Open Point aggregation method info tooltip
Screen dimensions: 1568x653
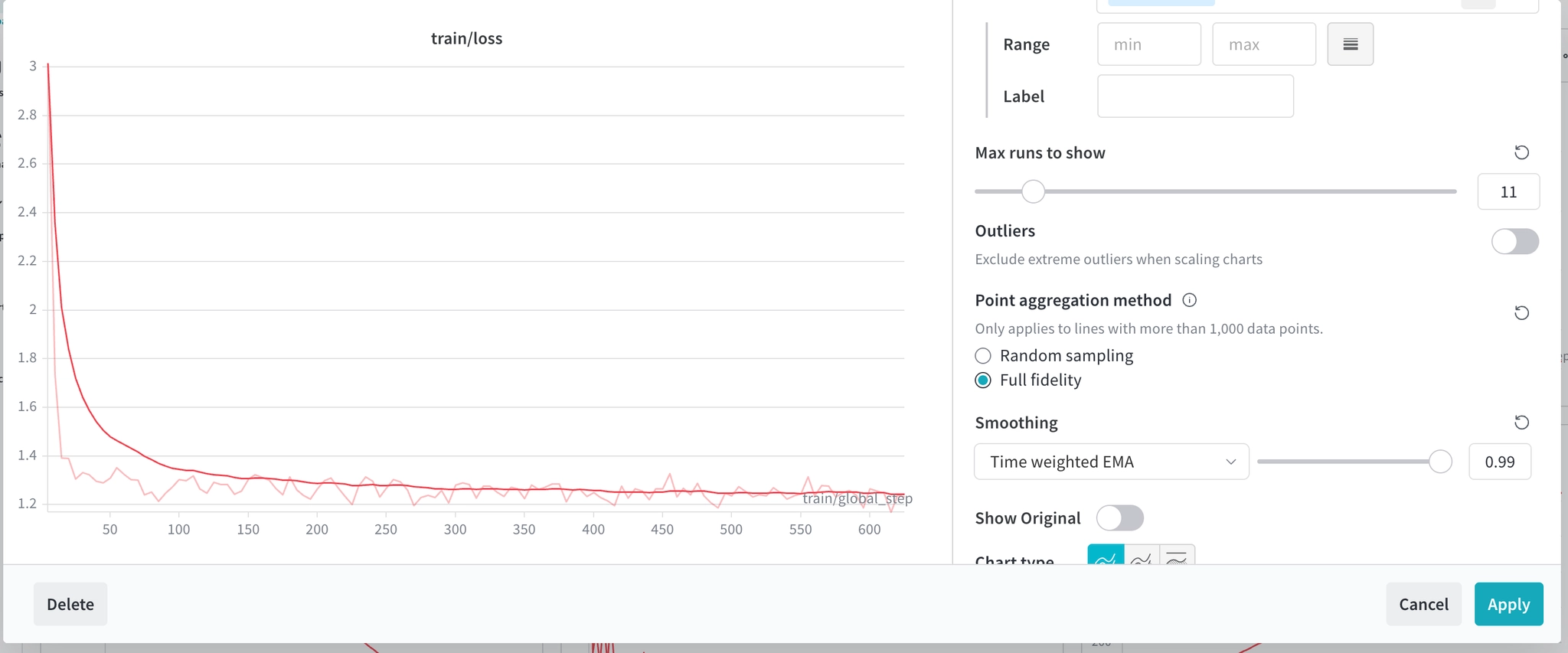click(1189, 300)
